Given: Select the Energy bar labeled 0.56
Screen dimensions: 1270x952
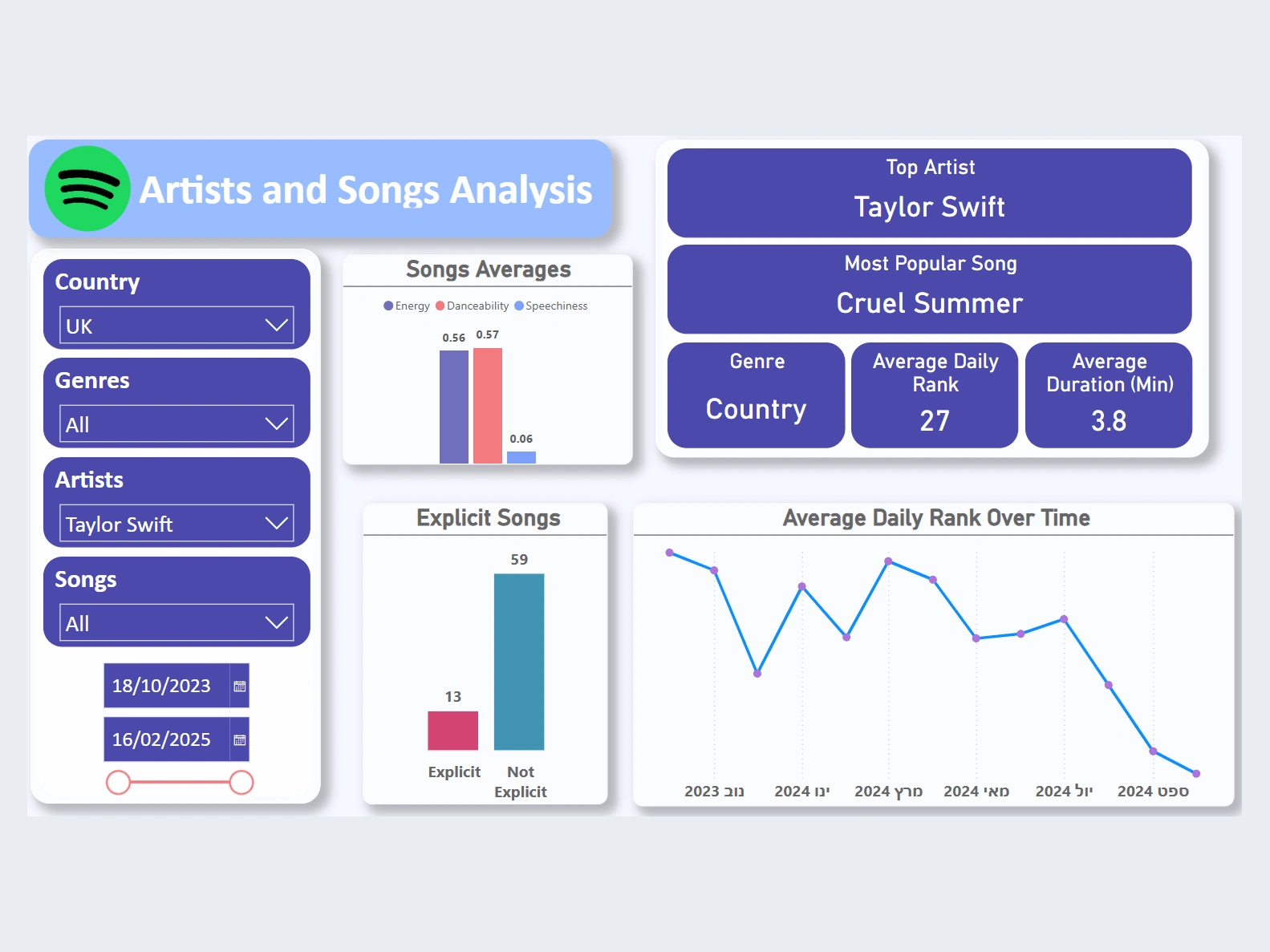Looking at the screenshot, I should click(x=454, y=407).
